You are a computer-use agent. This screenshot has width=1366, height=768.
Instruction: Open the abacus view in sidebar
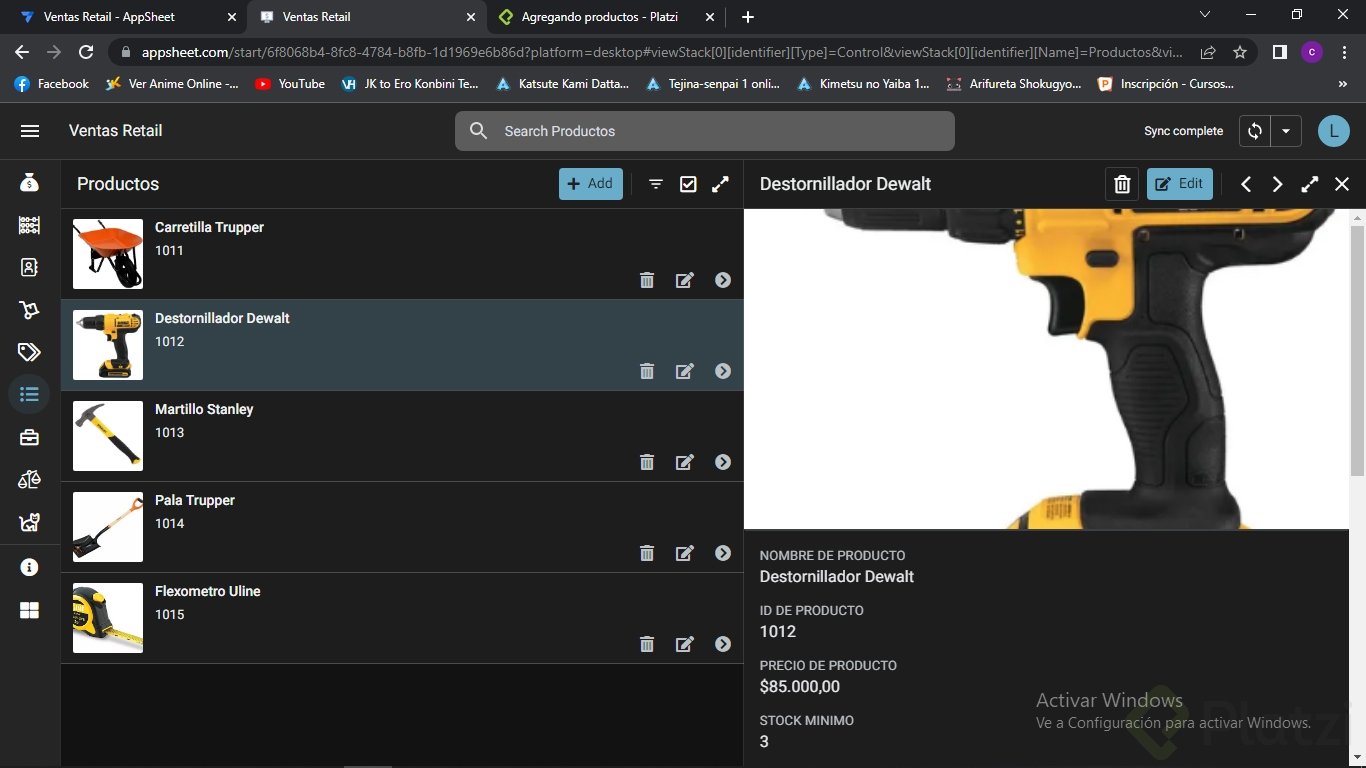pos(29,225)
